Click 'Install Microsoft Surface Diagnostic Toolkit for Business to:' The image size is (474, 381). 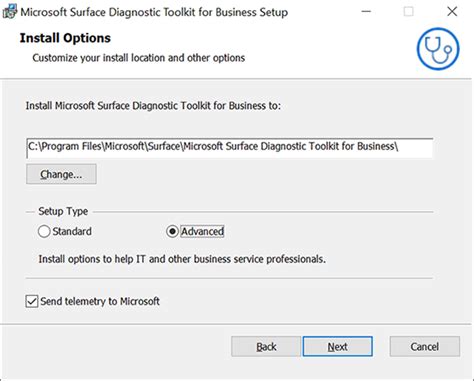click(x=153, y=106)
